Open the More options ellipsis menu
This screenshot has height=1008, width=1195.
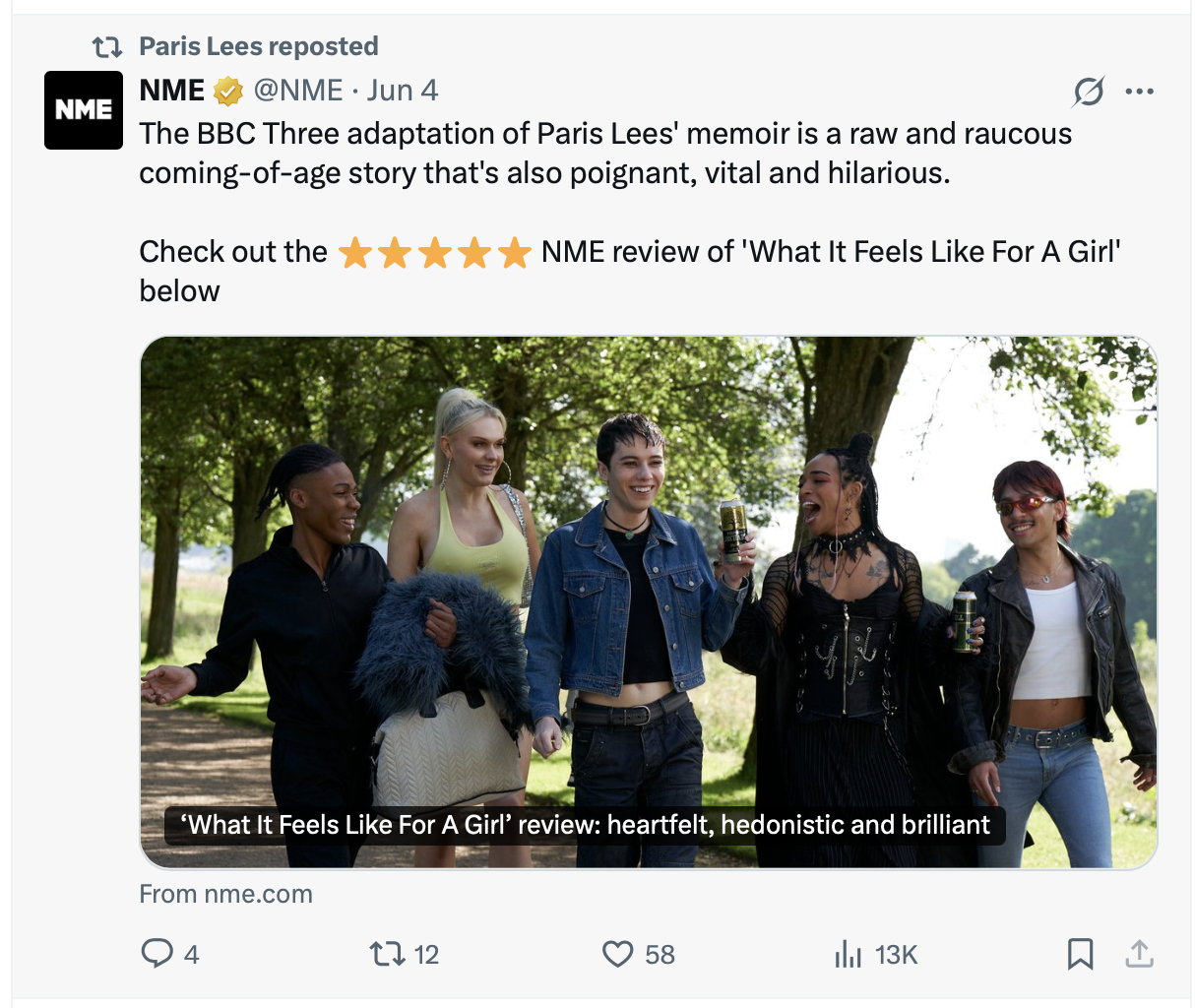click(x=1139, y=92)
